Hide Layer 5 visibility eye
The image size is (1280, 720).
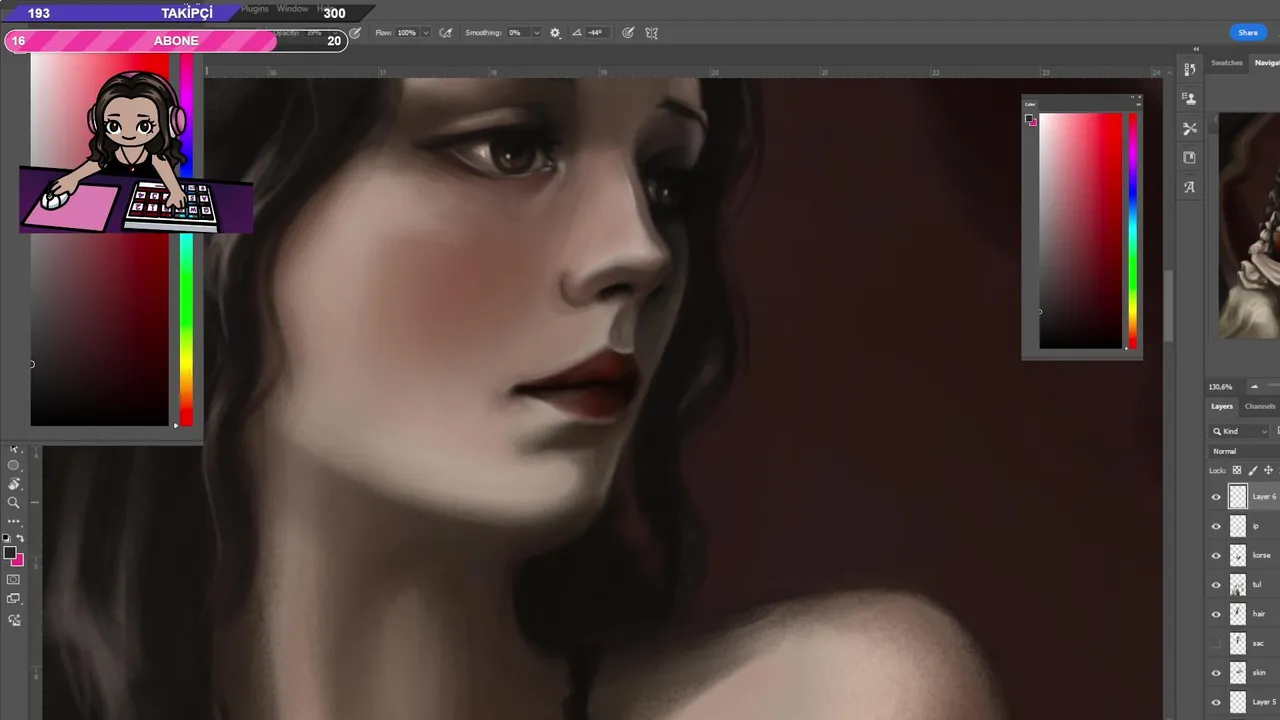coord(1216,702)
